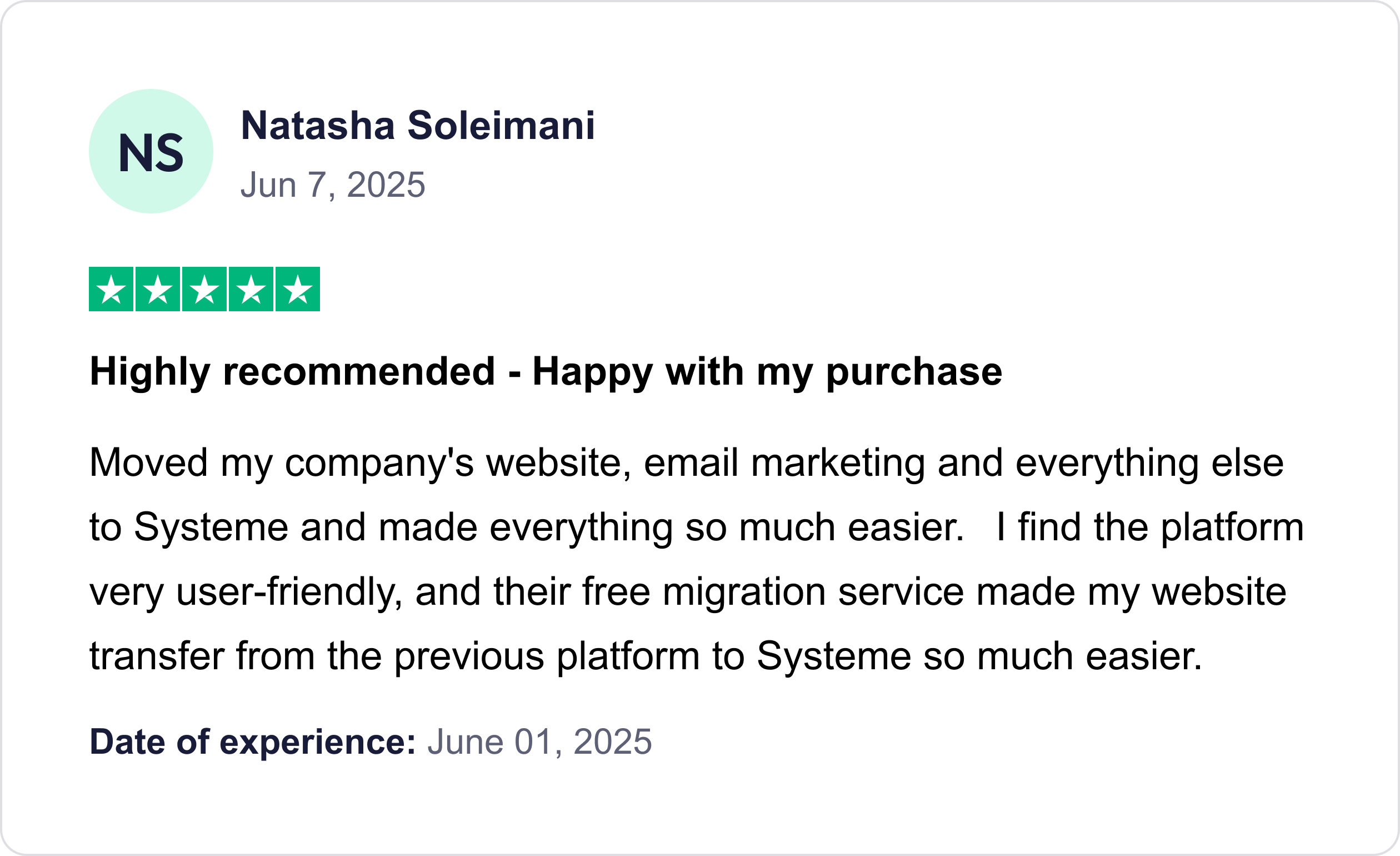Click the word "transfer" in the last line
This screenshot has height=856, width=1400.
(156, 656)
